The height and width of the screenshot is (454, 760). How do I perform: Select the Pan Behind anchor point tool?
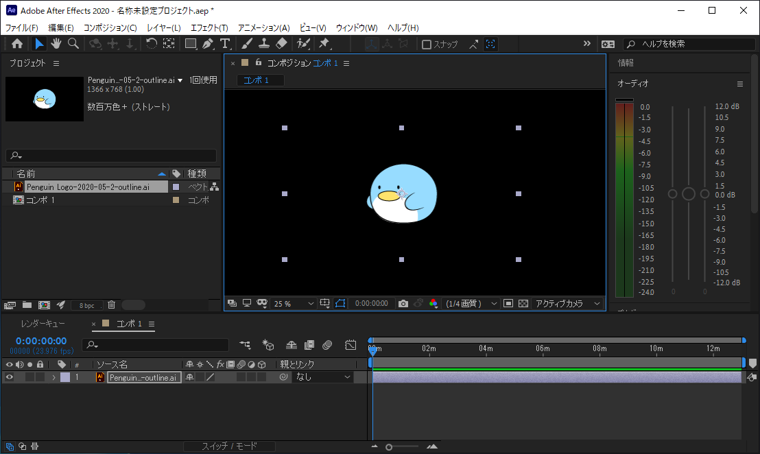(169, 44)
